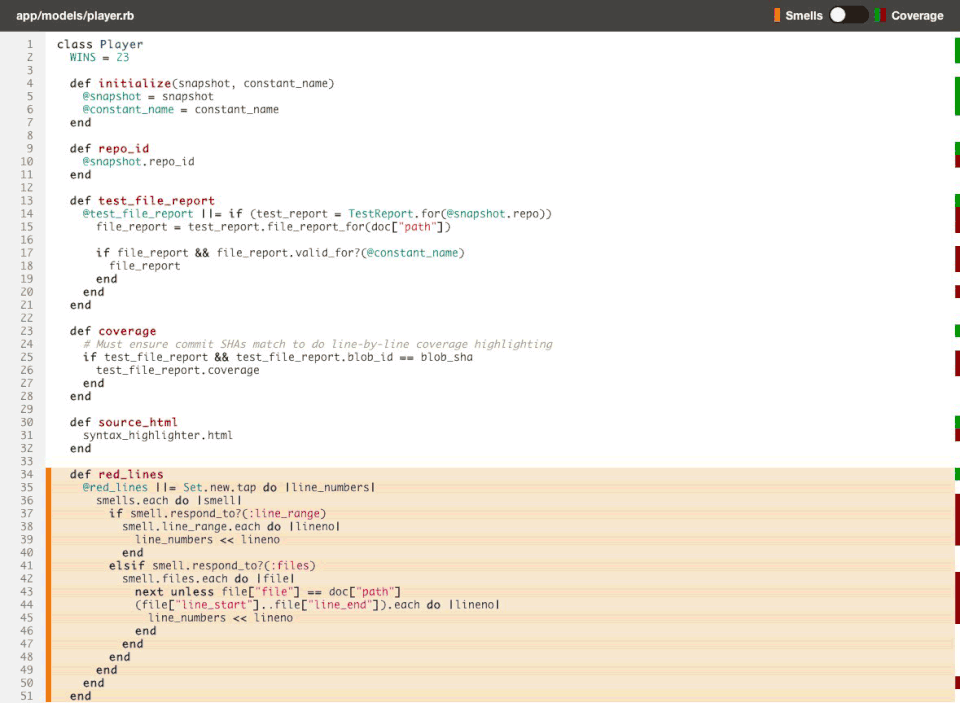Click 'syntax_highlighter.html' line
The image size is (960, 703).
coord(158,435)
